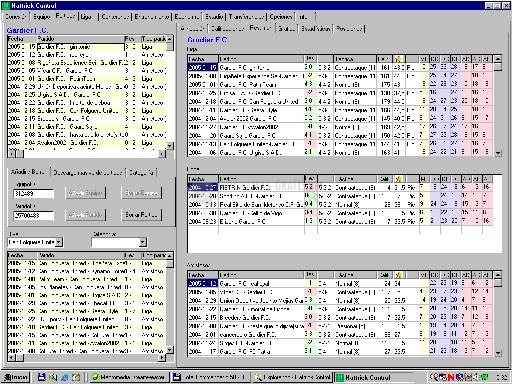
Task: Open the Transferencias tab
Action: tap(247, 16)
